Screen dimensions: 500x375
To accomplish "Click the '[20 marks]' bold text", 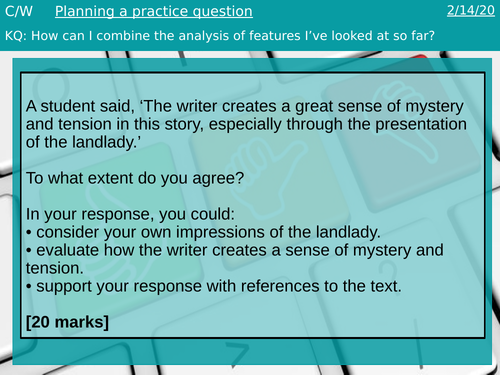I will (67, 322).
